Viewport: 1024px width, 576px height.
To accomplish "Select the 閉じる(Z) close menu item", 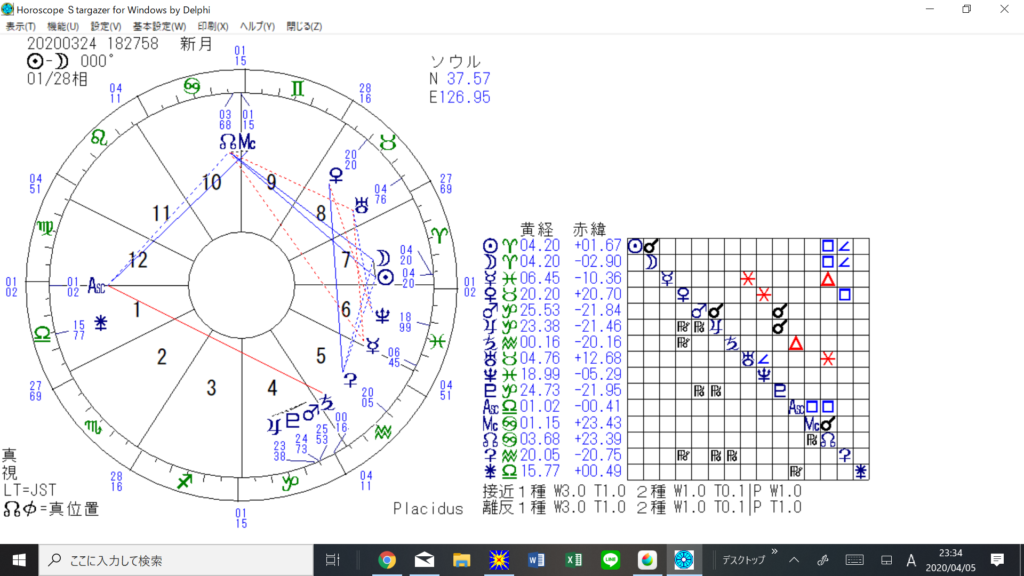I will point(304,27).
